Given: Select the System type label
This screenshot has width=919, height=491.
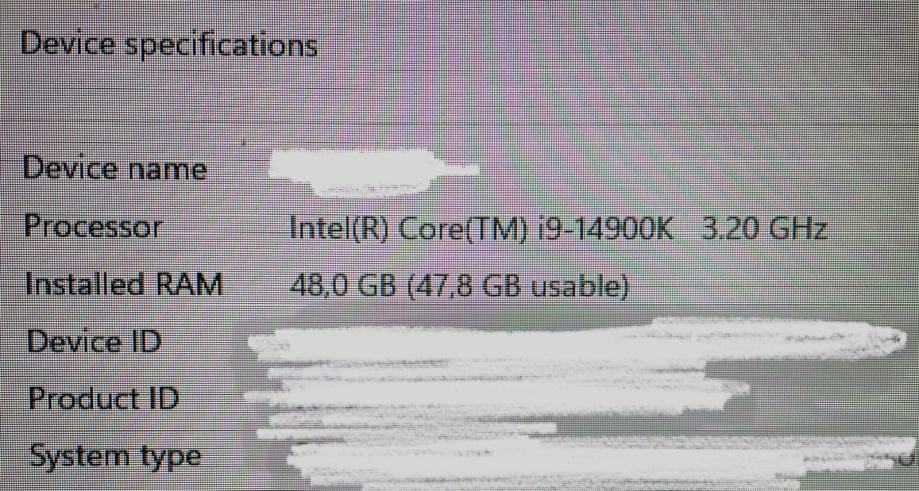Looking at the screenshot, I should click(x=115, y=457).
